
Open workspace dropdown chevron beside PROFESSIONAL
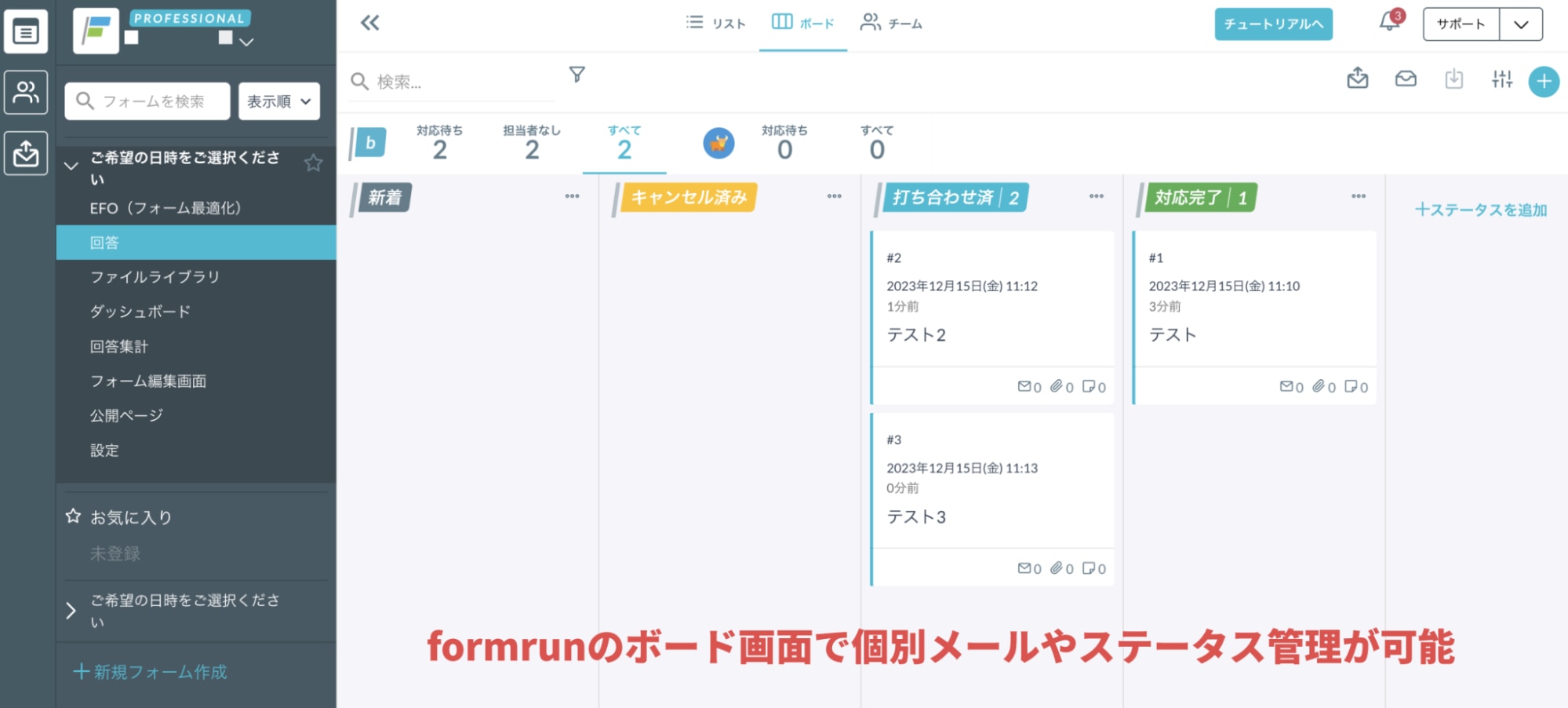pyautogui.click(x=246, y=41)
